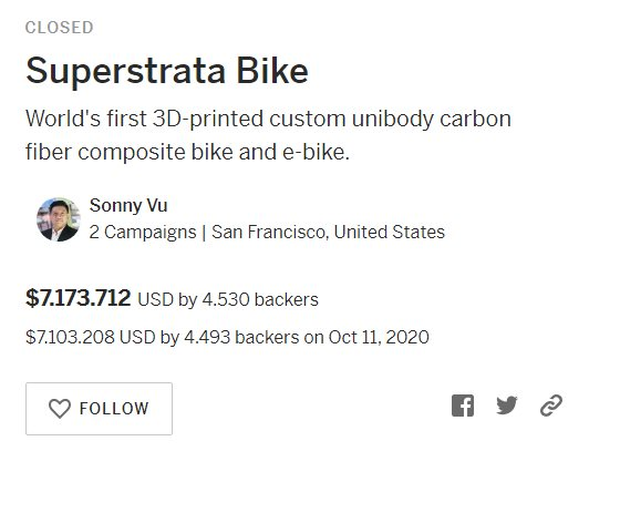This screenshot has height=513, width=620.
Task: Click the San Francisco, United States location
Action: tap(328, 232)
